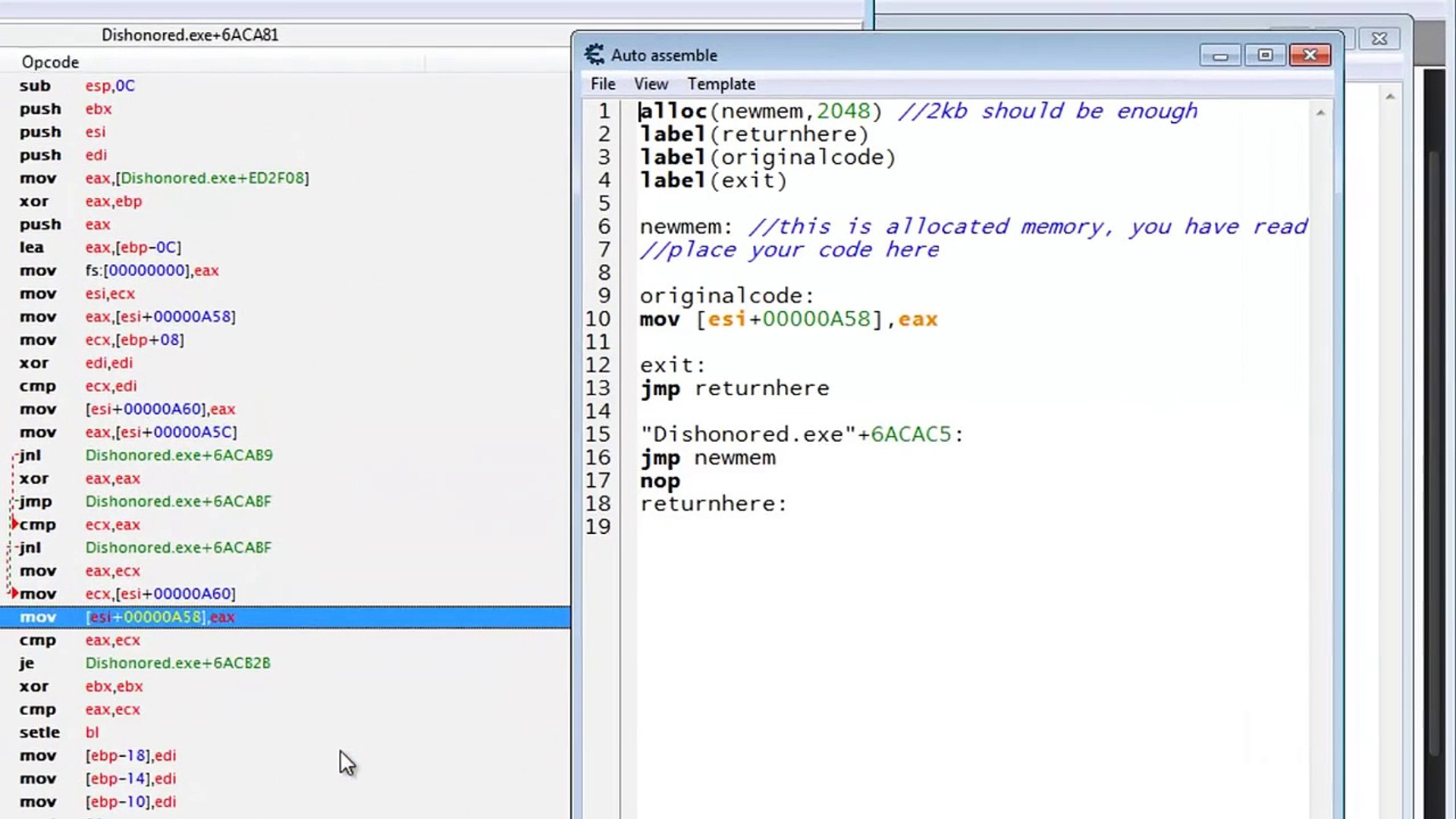Select the 'sub esp,0C' instruction row
Screen dimensions: 1456x819
(x=285, y=86)
